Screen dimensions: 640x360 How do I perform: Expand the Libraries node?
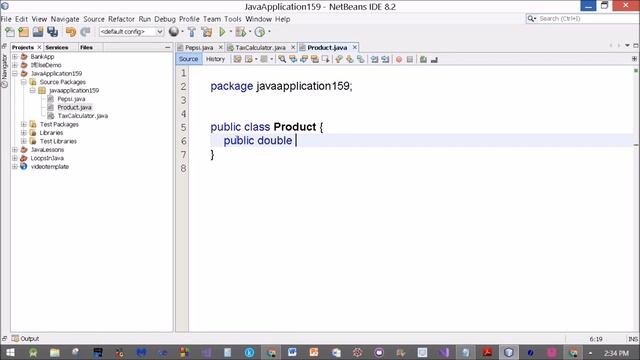pos(24,133)
